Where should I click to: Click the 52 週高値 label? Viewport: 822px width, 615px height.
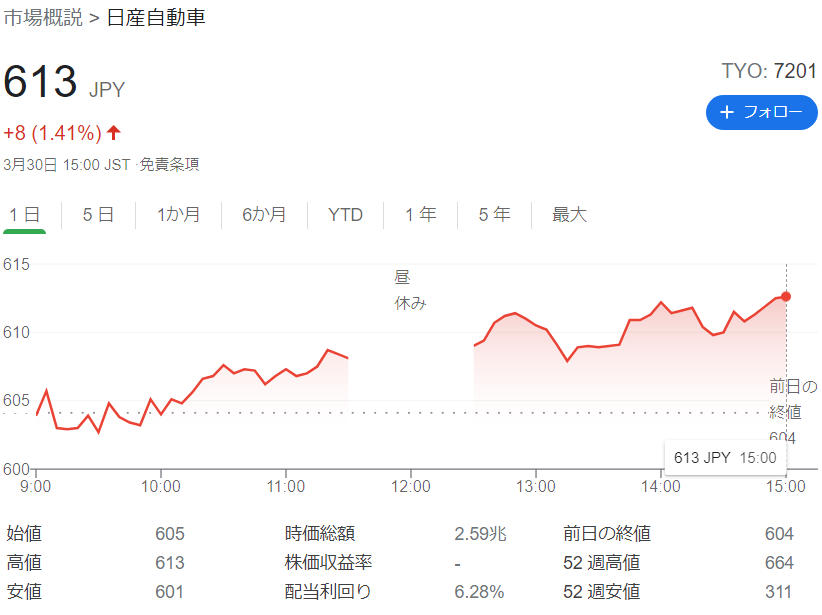[x=602, y=563]
